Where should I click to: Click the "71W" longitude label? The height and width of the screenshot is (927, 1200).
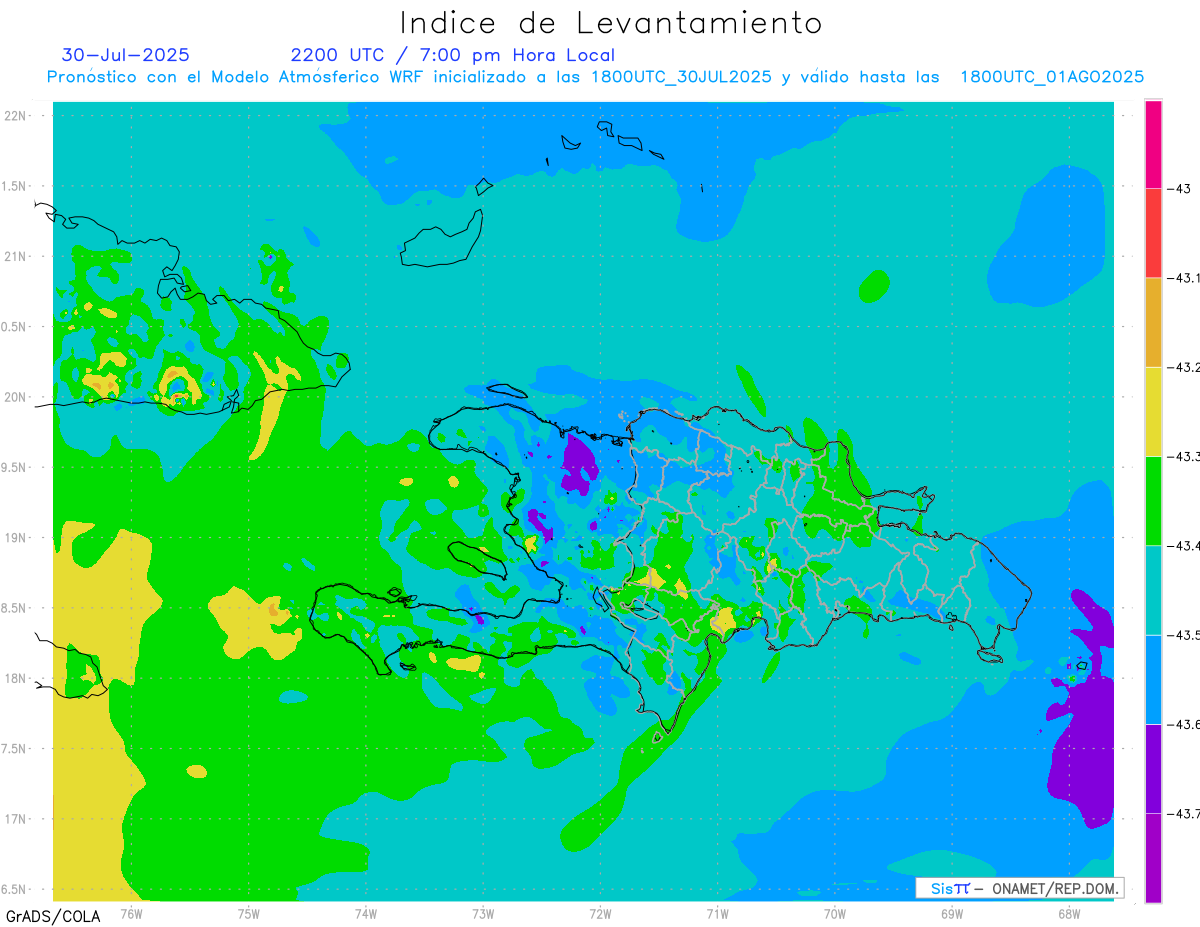[717, 913]
